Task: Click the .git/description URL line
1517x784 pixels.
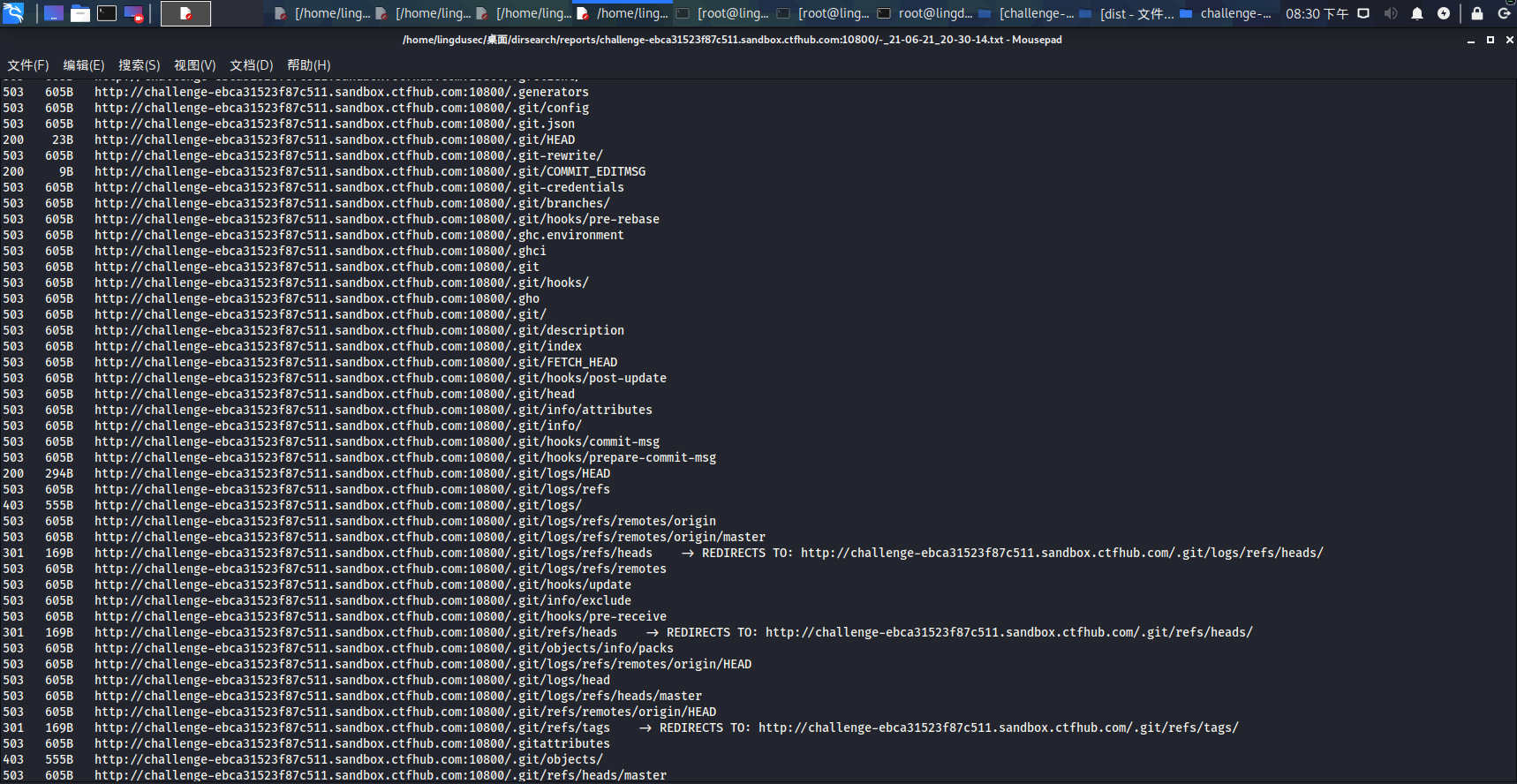Action: tap(359, 330)
